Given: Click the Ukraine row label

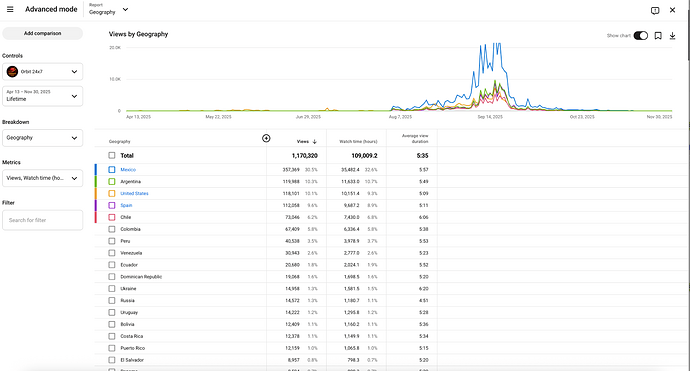Looking at the screenshot, I should tap(128, 288).
